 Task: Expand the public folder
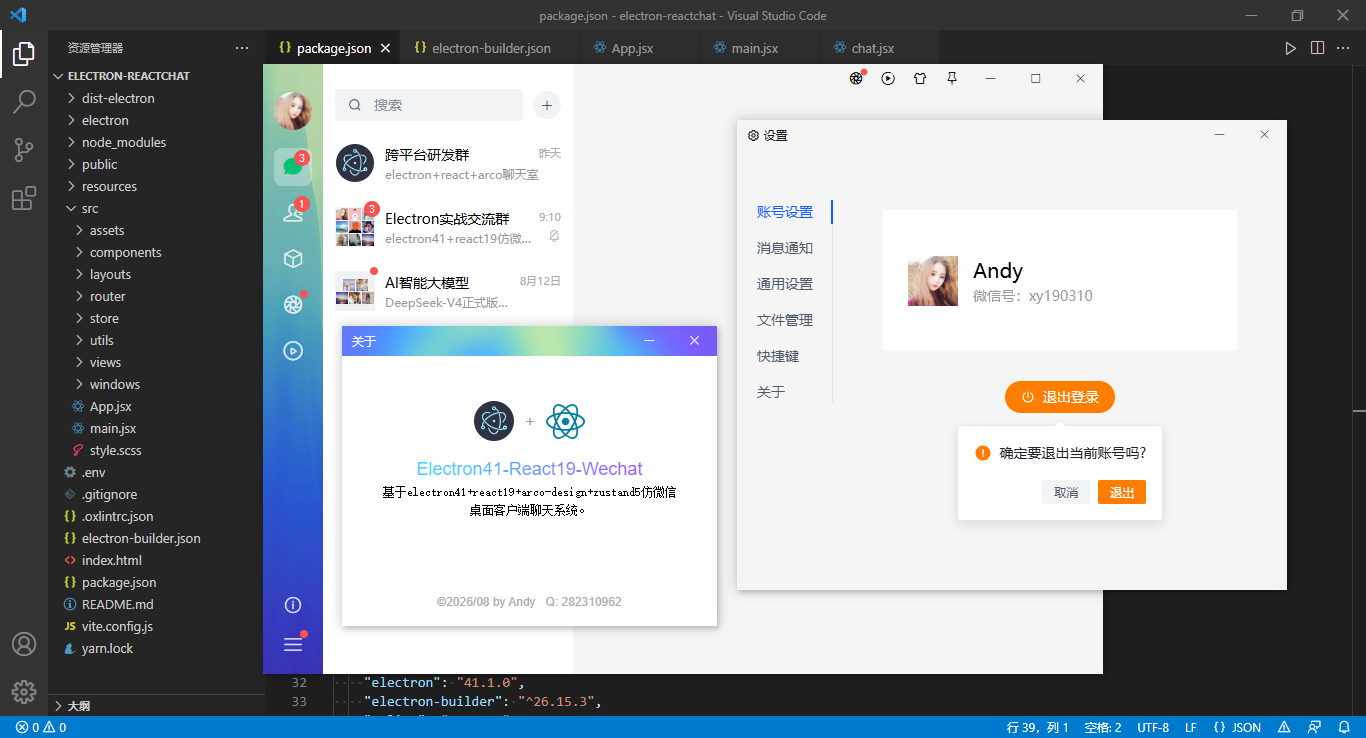tap(156, 164)
